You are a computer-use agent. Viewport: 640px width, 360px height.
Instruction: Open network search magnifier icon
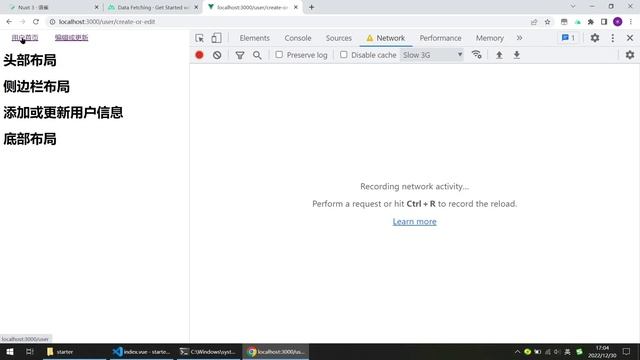pyautogui.click(x=257, y=55)
